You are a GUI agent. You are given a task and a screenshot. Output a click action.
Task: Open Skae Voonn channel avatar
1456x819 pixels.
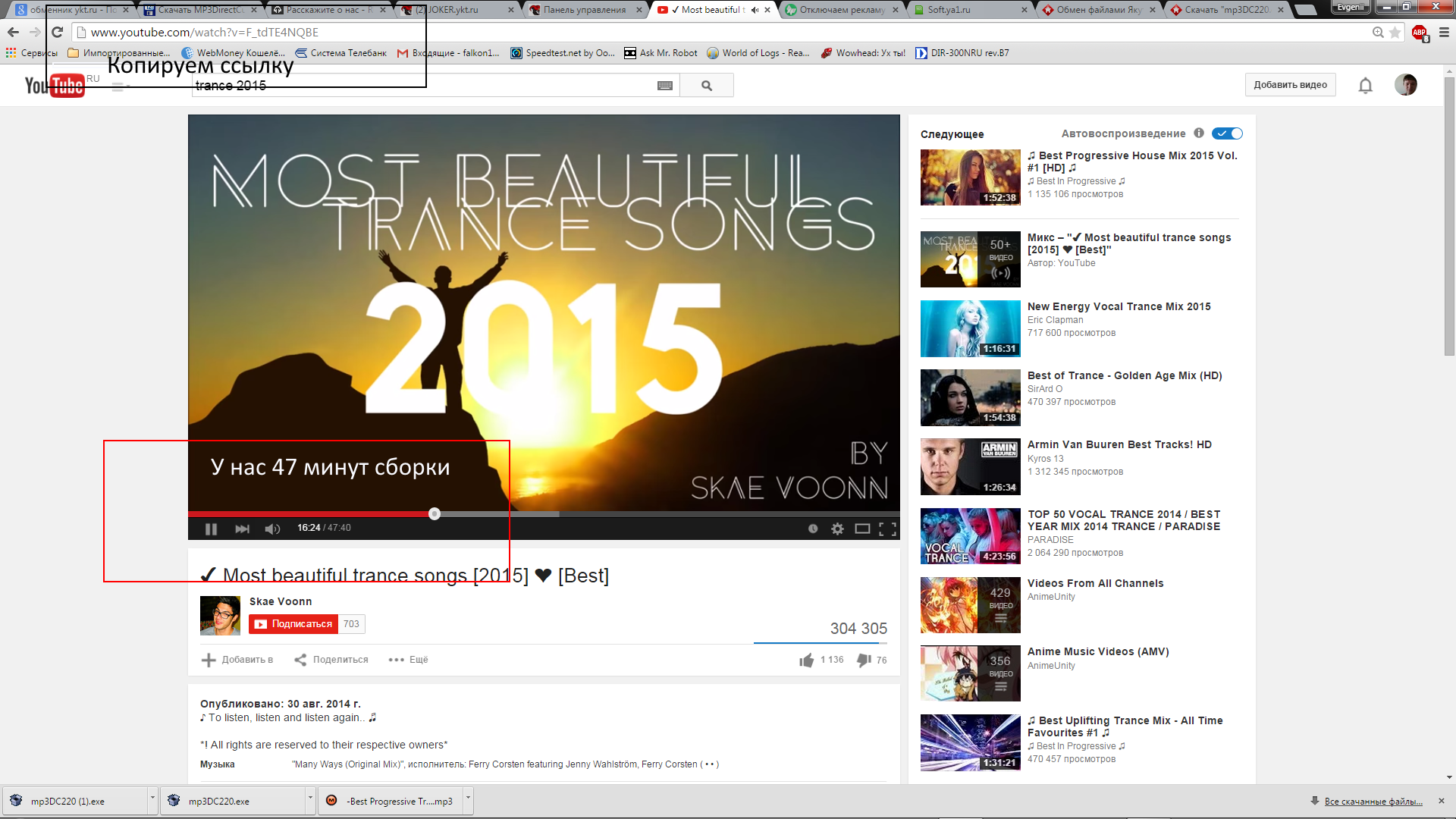tap(220, 616)
